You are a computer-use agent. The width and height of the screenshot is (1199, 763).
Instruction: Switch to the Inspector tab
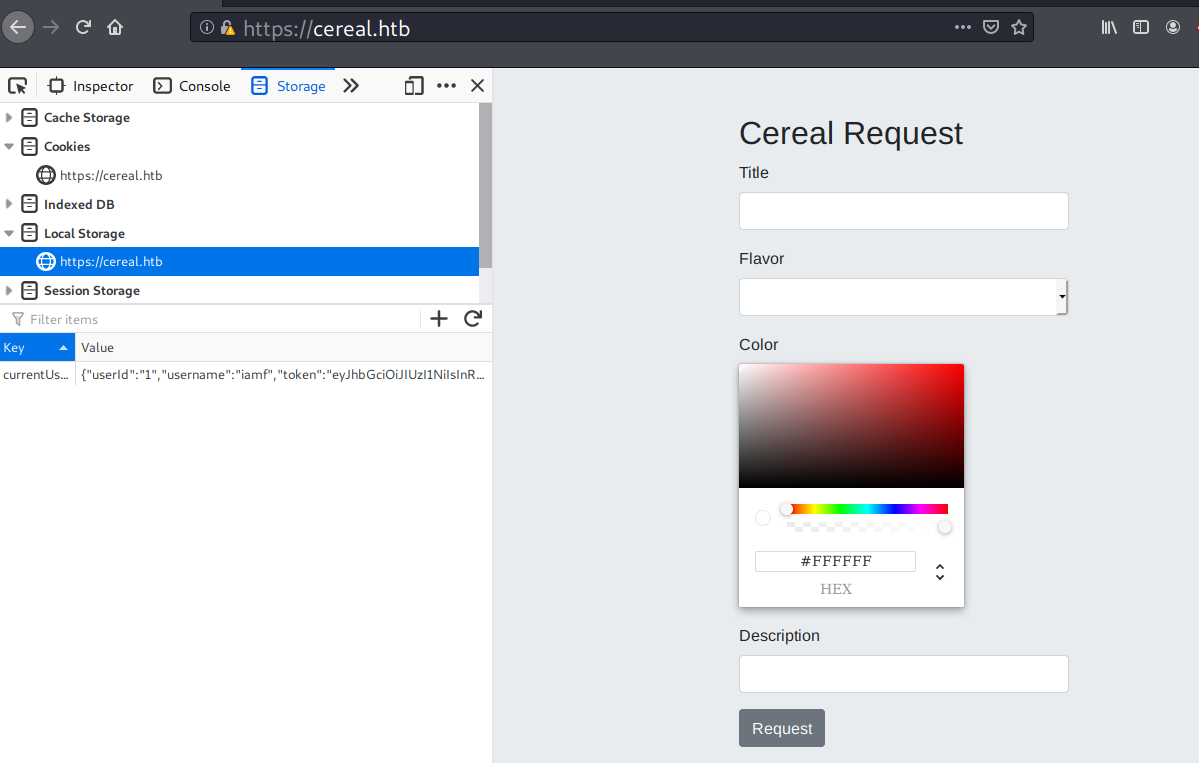91,86
